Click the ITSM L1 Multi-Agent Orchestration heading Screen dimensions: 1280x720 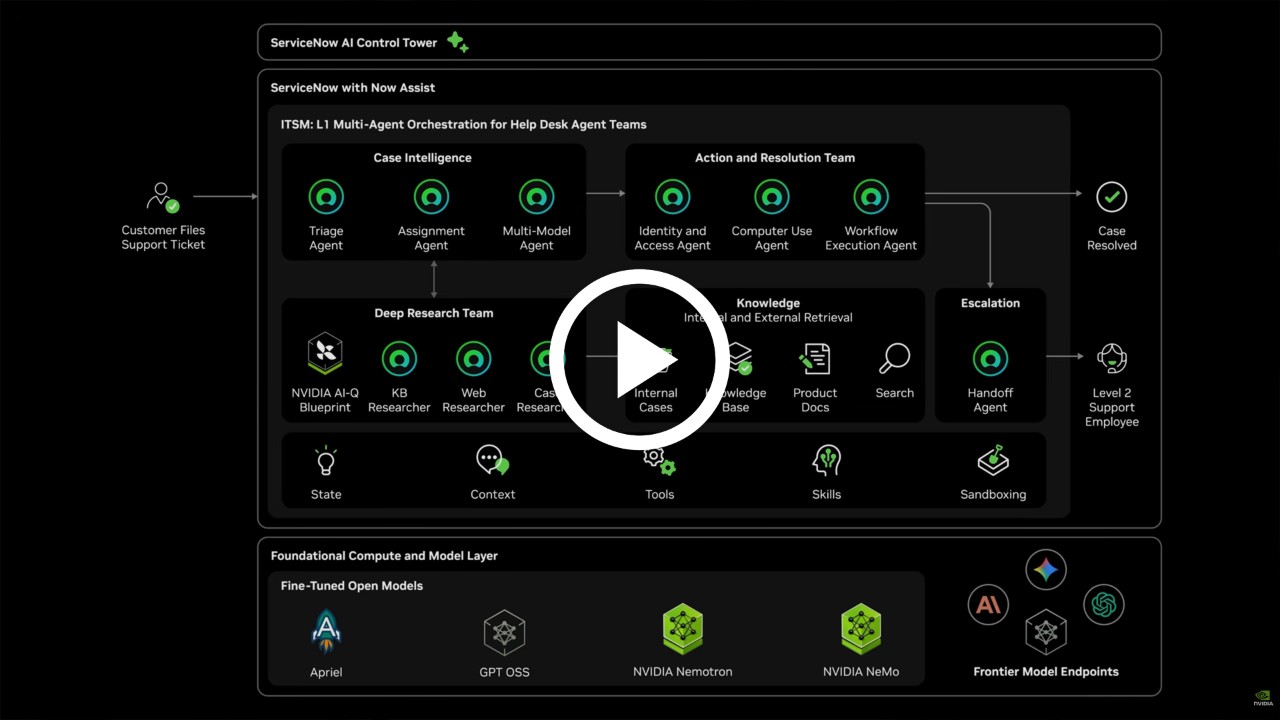click(x=464, y=125)
